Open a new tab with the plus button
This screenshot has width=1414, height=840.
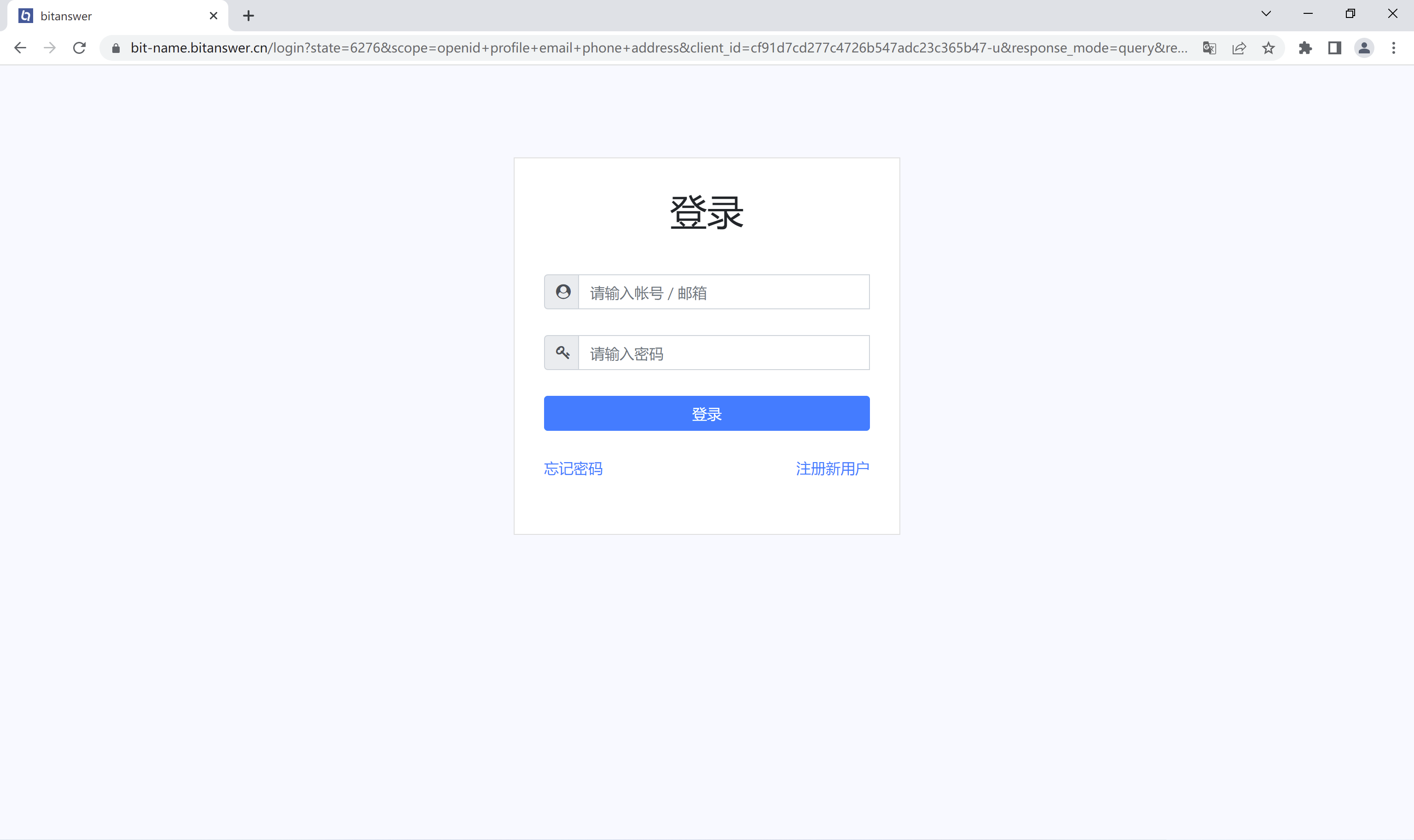pos(248,15)
